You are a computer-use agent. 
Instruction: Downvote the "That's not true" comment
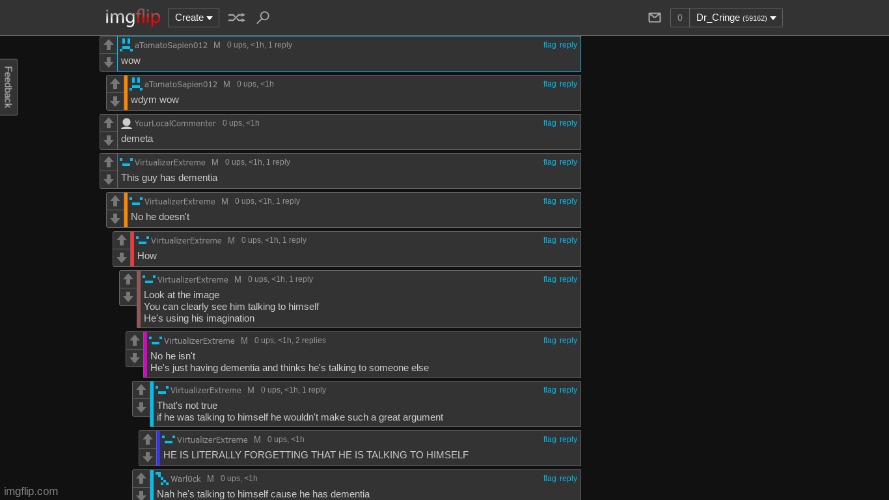[141, 407]
